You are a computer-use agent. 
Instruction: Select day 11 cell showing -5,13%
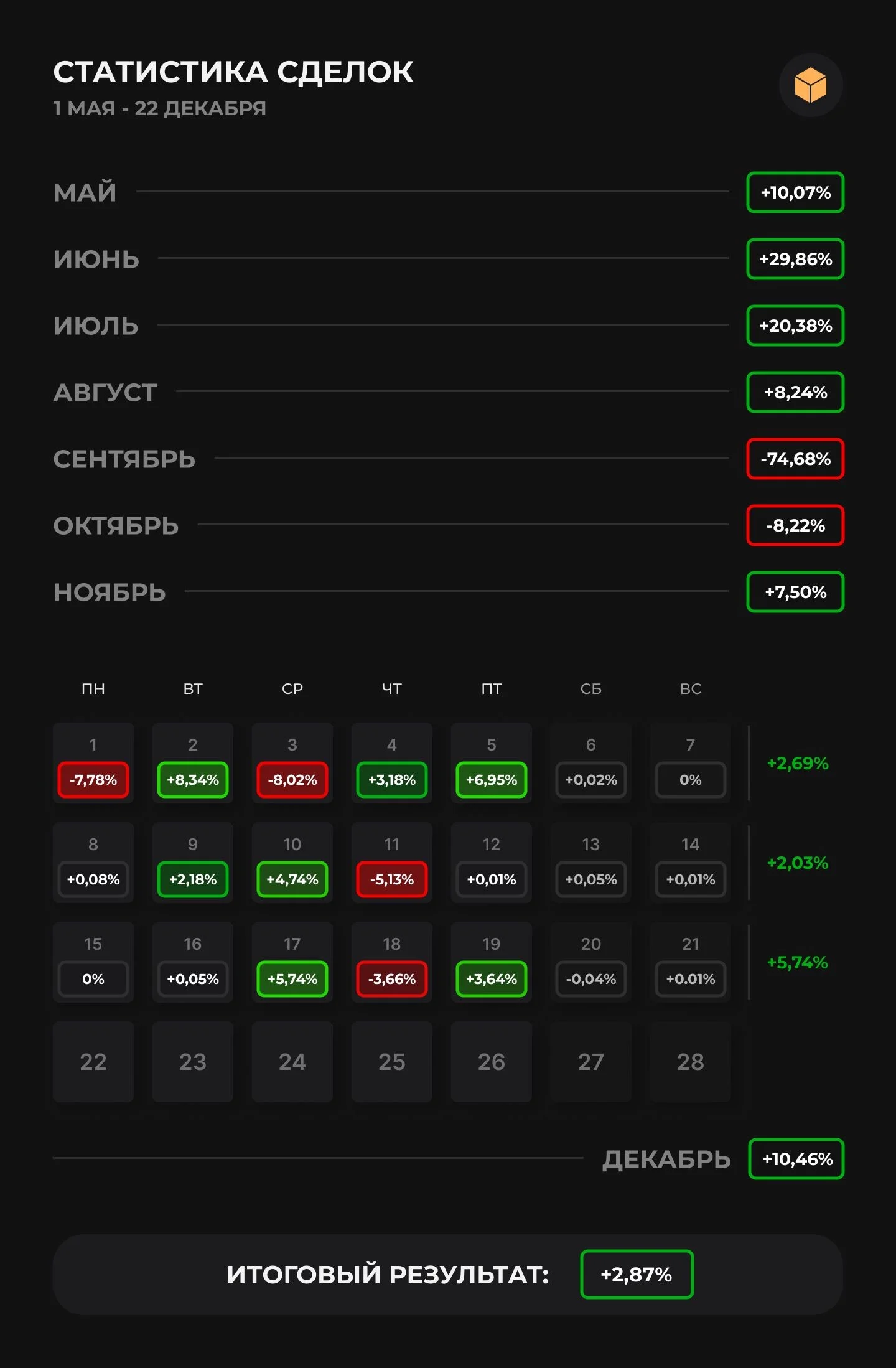coord(392,863)
